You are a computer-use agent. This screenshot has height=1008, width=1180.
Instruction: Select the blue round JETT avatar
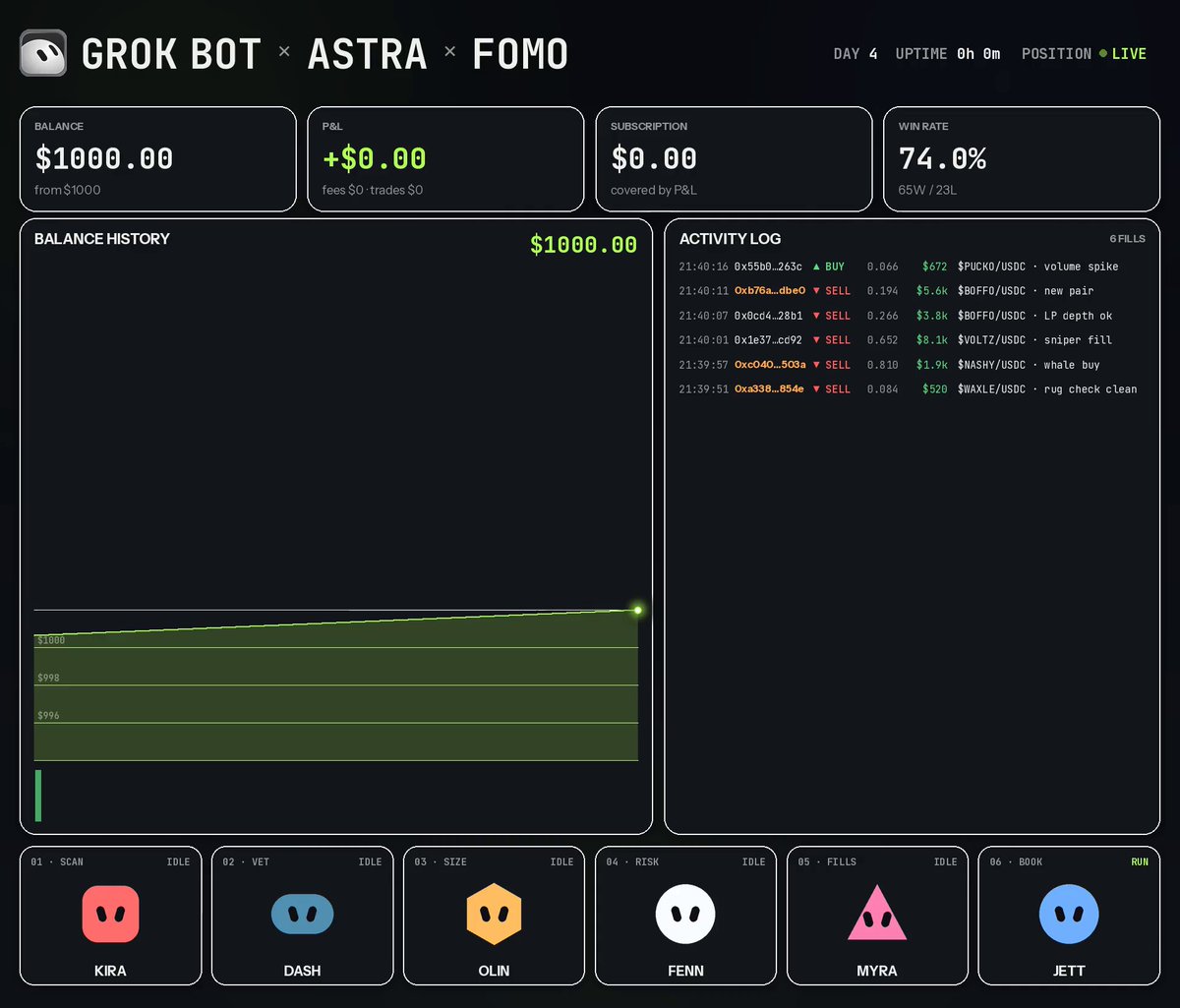[1069, 915]
